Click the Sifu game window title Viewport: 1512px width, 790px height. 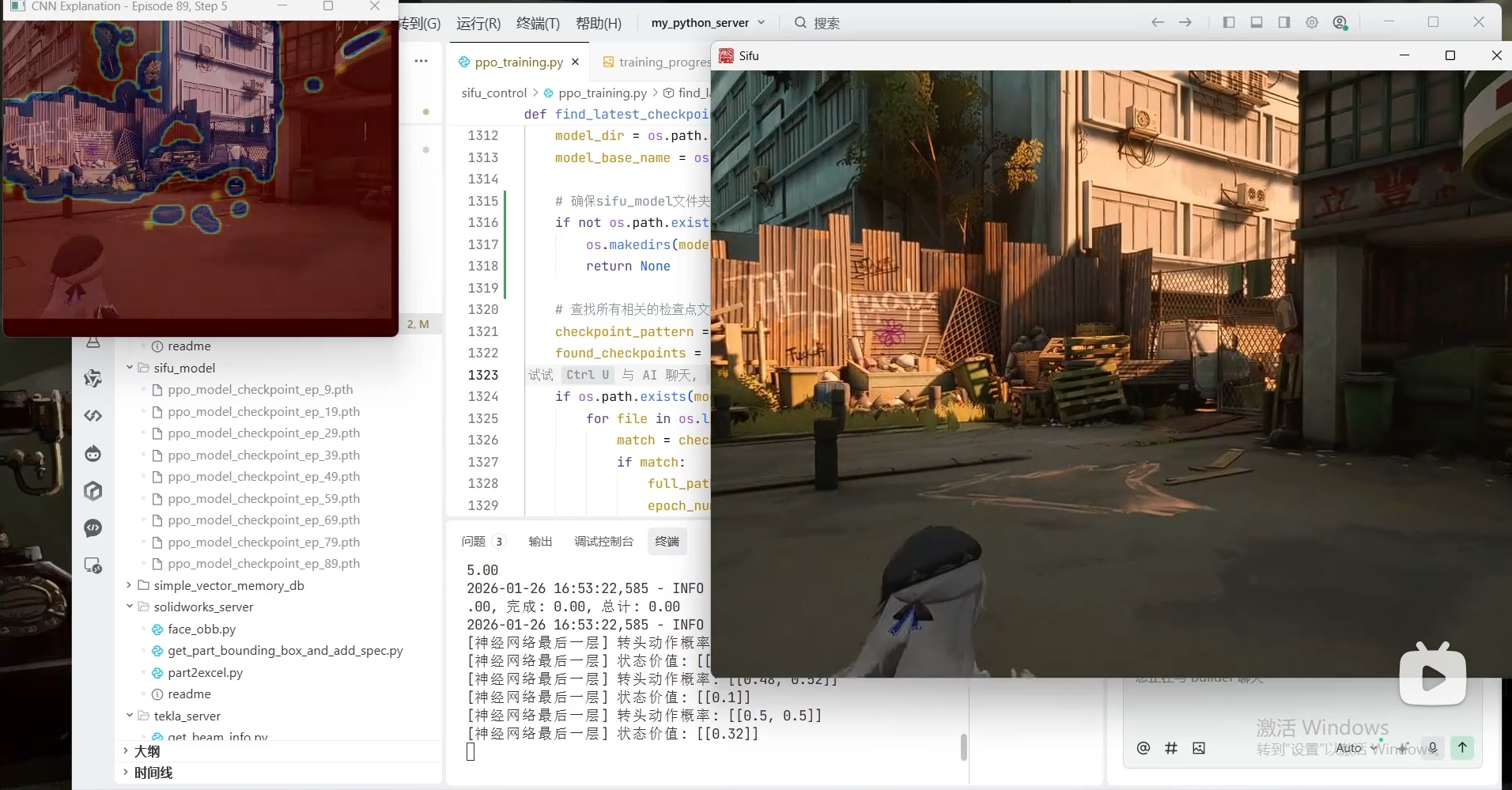(x=749, y=56)
